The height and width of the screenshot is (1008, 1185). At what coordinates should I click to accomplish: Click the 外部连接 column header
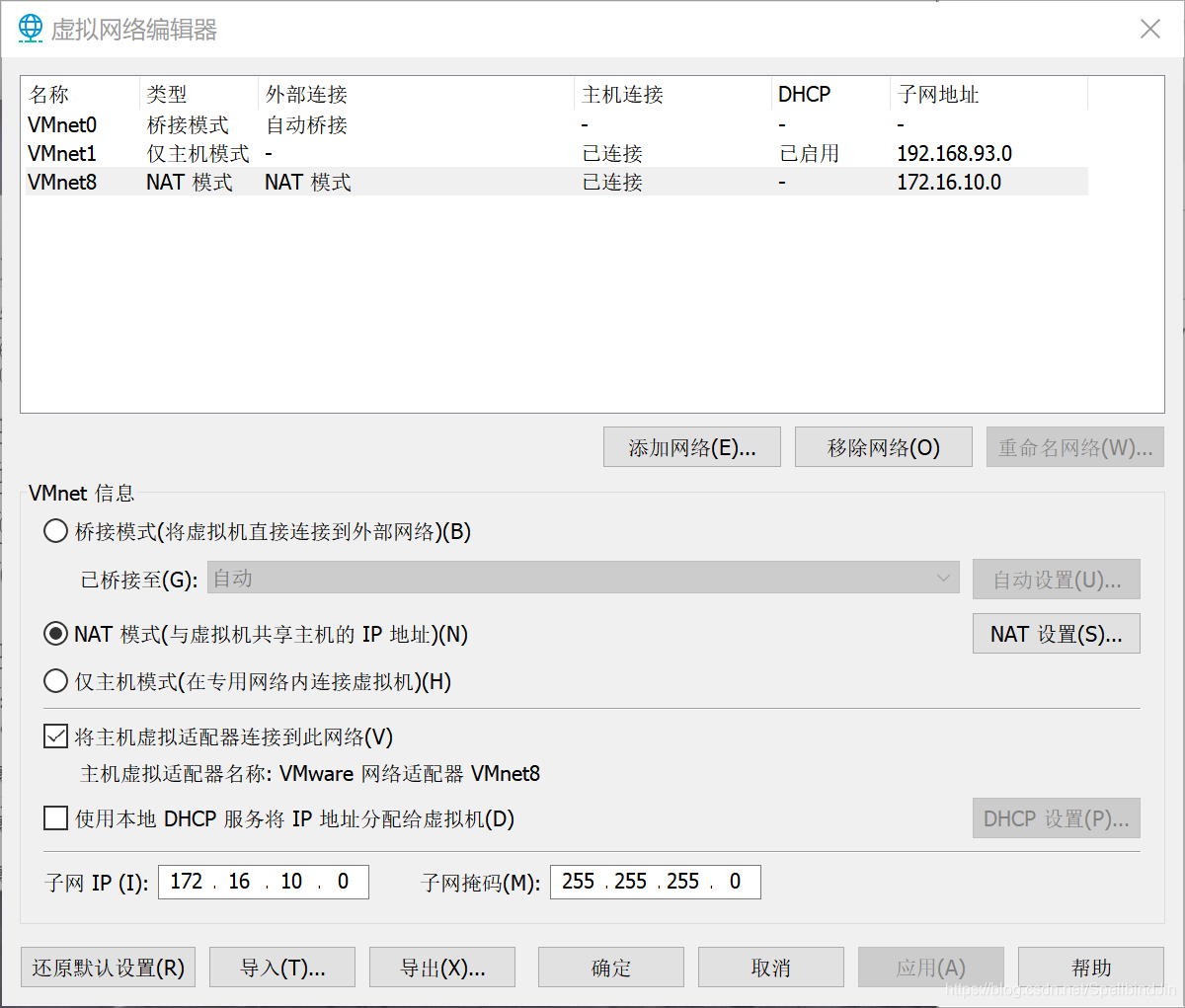click(x=416, y=95)
